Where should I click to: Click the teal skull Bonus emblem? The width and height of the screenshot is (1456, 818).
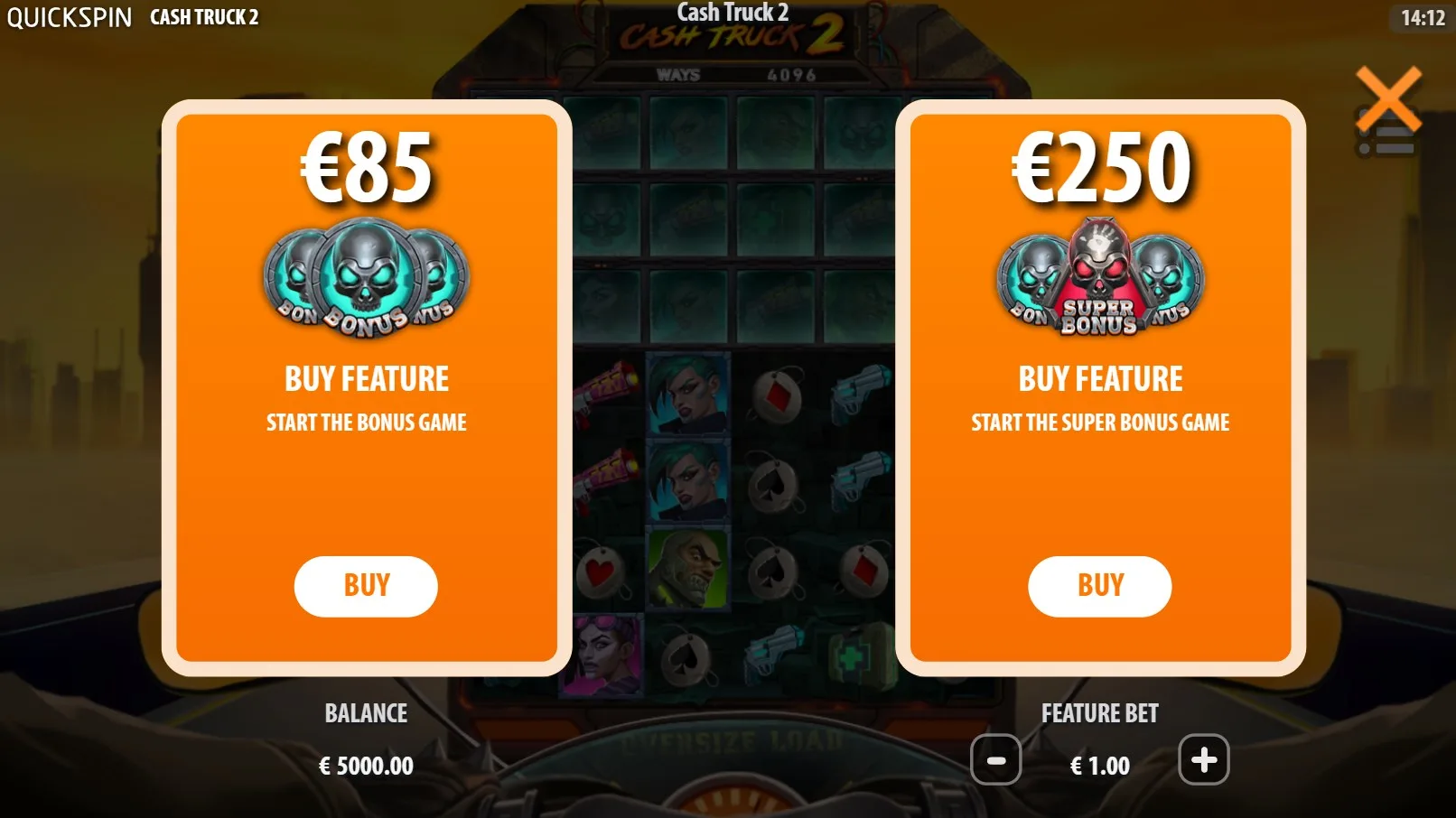click(x=366, y=277)
